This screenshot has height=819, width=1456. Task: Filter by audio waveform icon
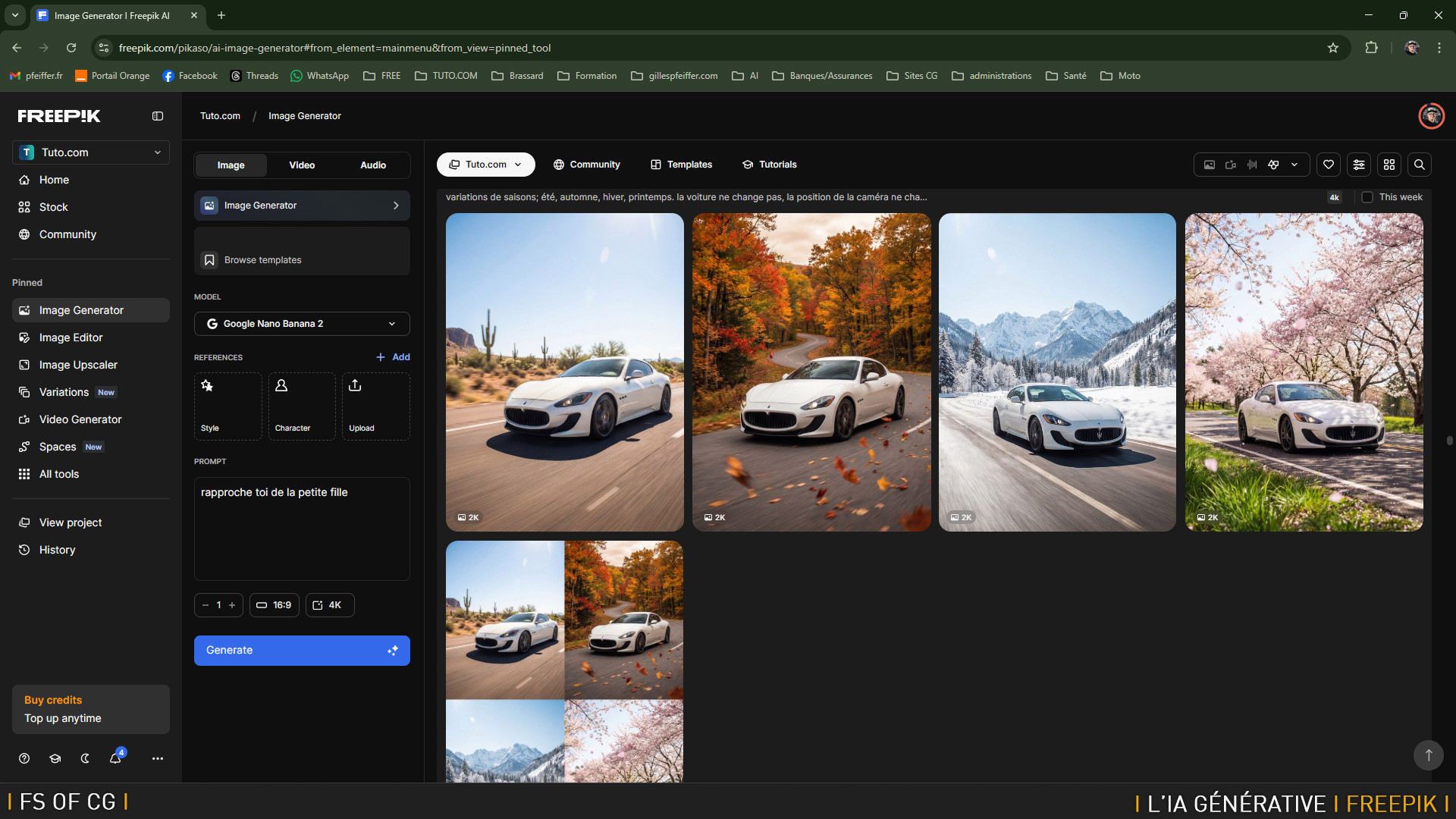click(x=1252, y=165)
